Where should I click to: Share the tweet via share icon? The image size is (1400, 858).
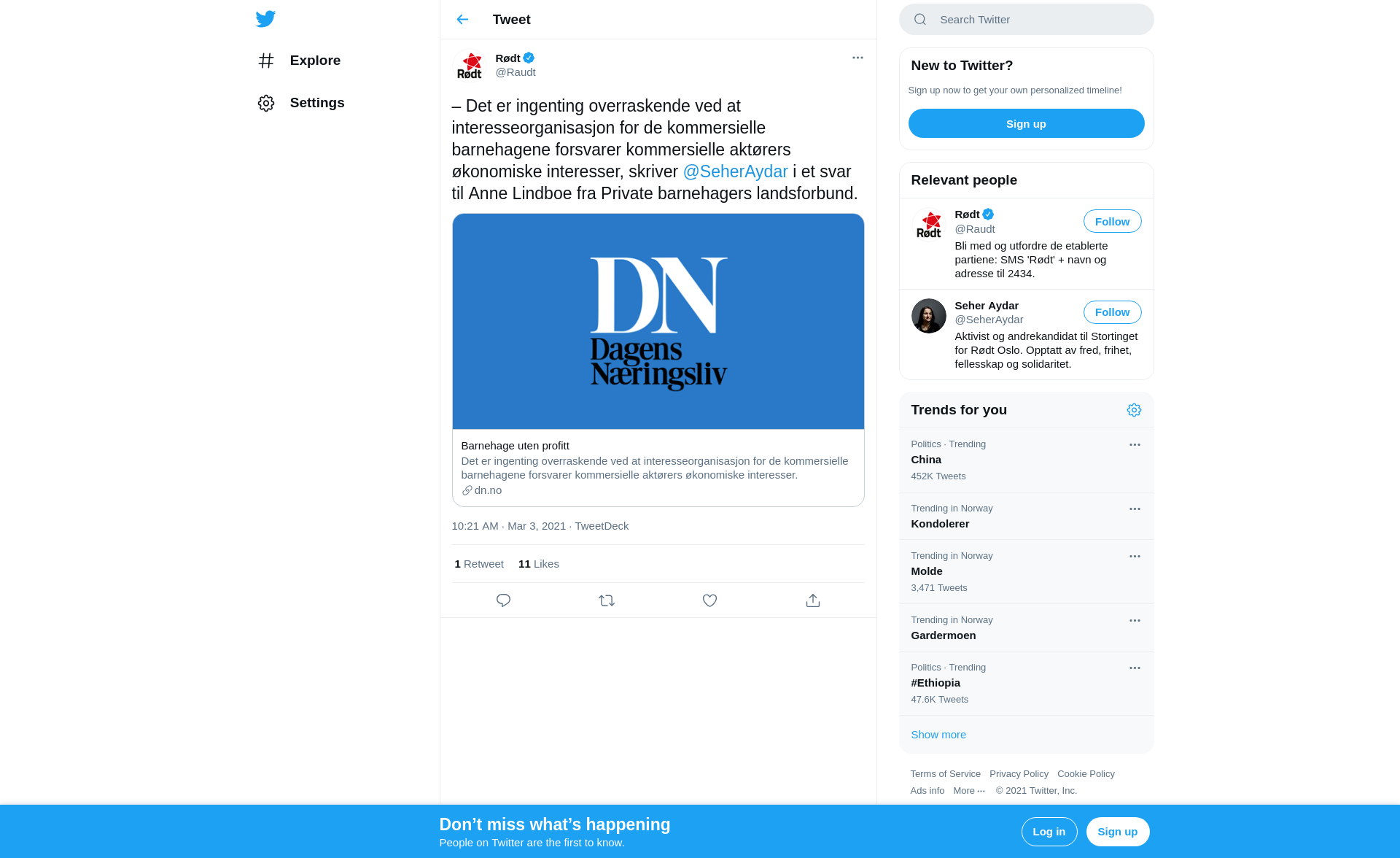(x=813, y=600)
